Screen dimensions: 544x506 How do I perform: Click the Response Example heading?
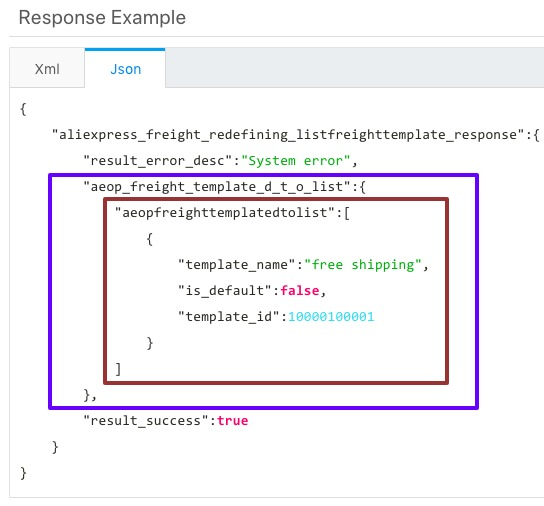(102, 17)
